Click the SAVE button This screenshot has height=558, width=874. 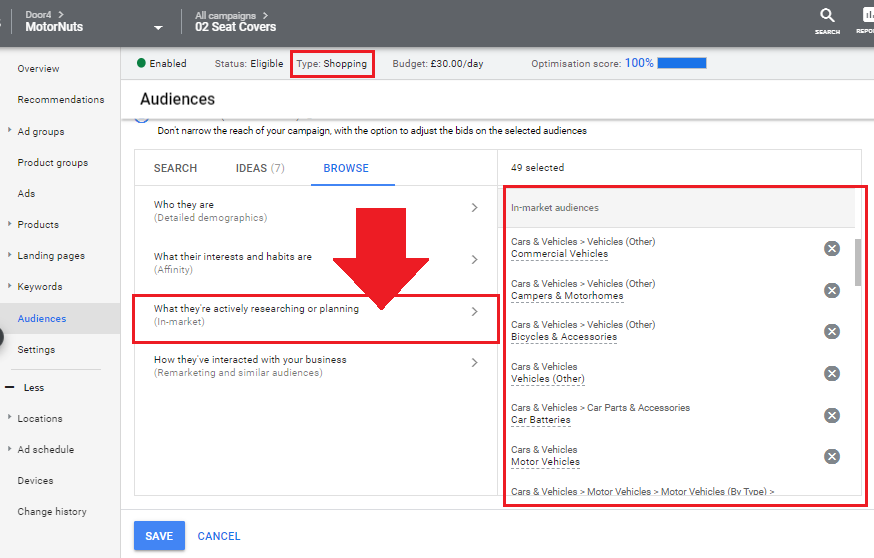(159, 536)
